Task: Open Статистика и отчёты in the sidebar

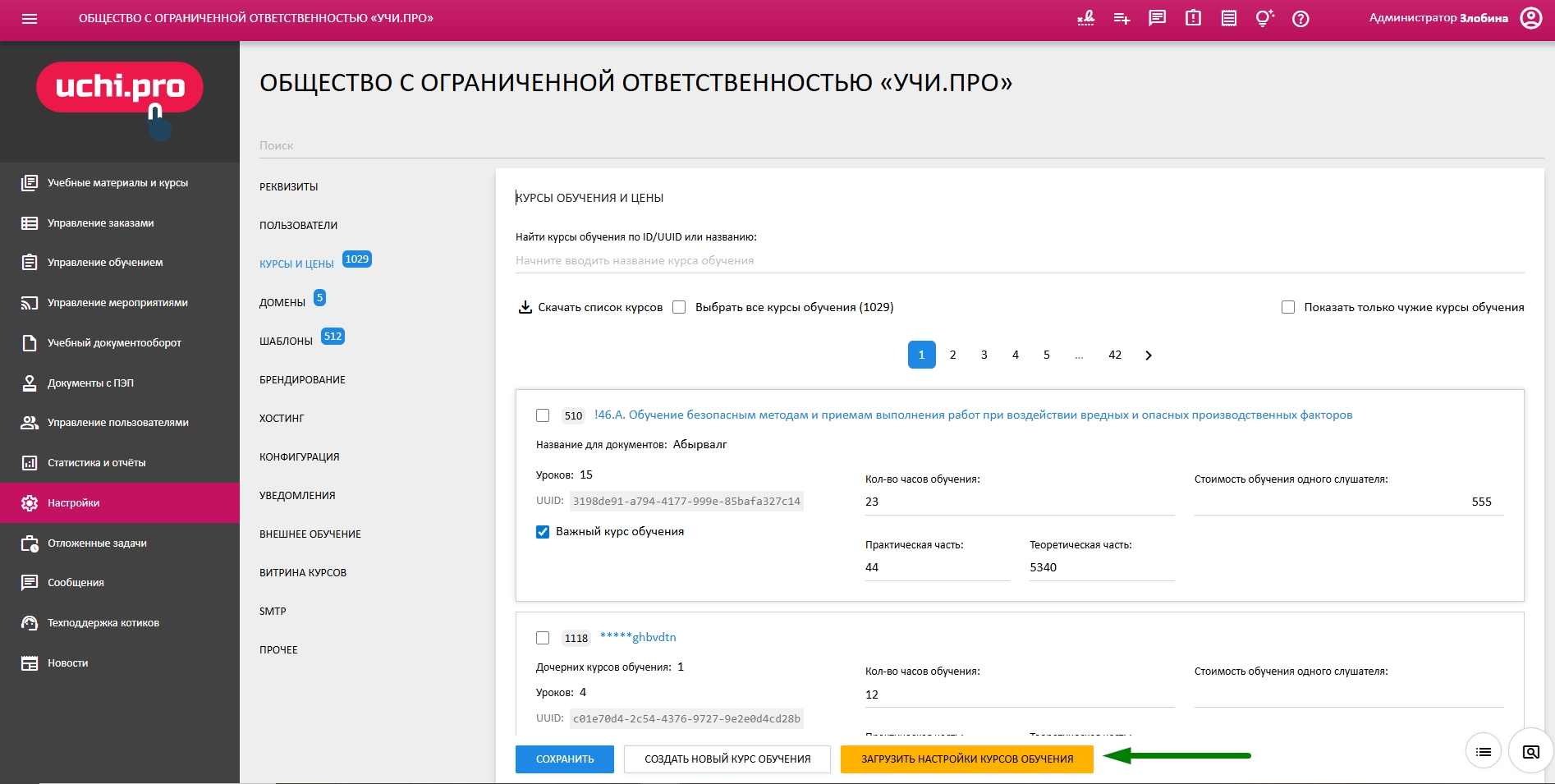Action: (x=120, y=463)
